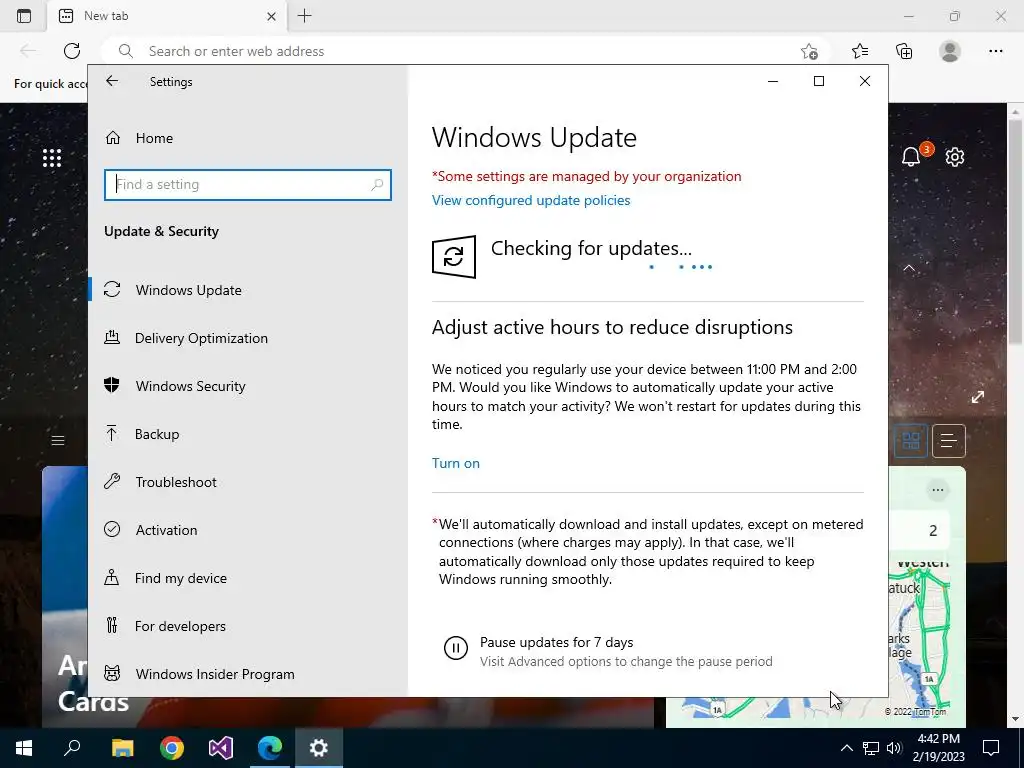This screenshot has height=768, width=1024.
Task: Open Action Center notification icon
Action: (991, 748)
